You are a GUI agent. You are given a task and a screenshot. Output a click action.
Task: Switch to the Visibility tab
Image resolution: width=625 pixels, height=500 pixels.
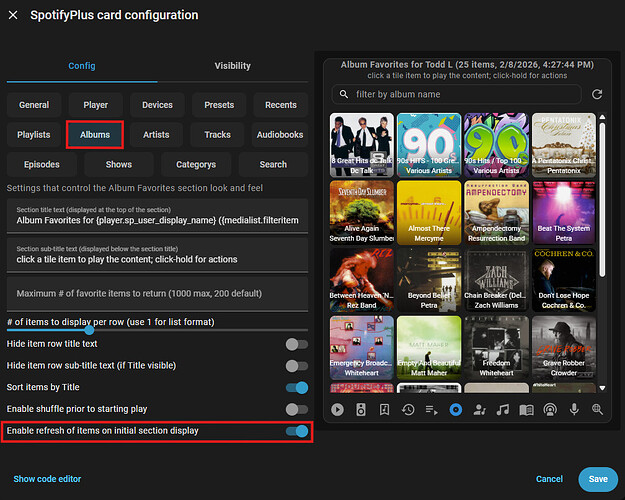click(233, 66)
